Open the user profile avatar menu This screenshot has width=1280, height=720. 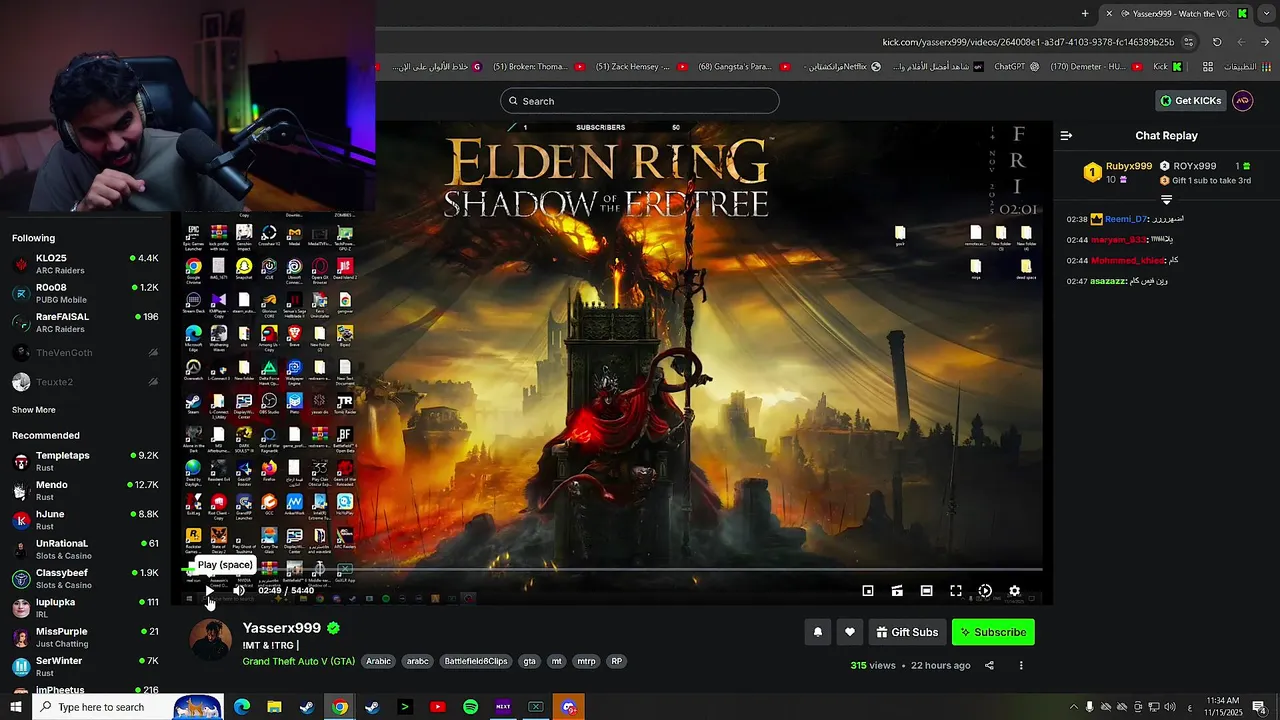pos(1243,101)
